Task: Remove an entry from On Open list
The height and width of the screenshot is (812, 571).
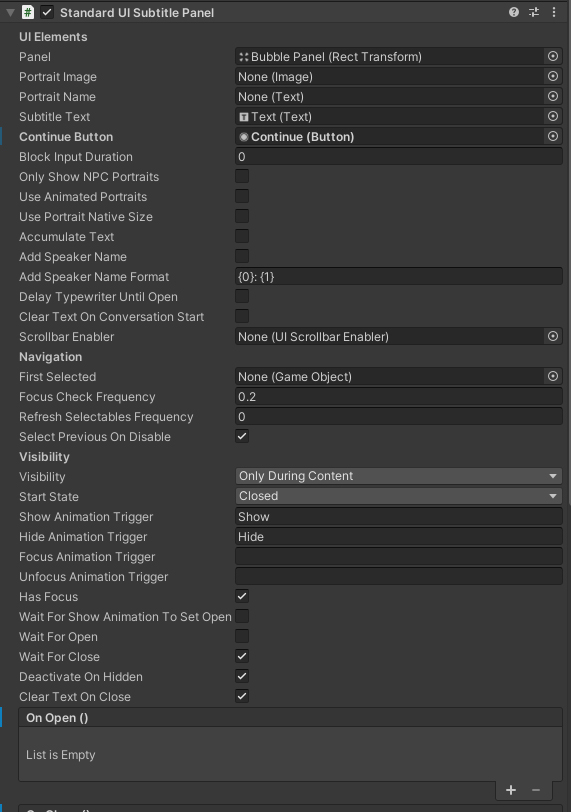Action: coord(536,790)
